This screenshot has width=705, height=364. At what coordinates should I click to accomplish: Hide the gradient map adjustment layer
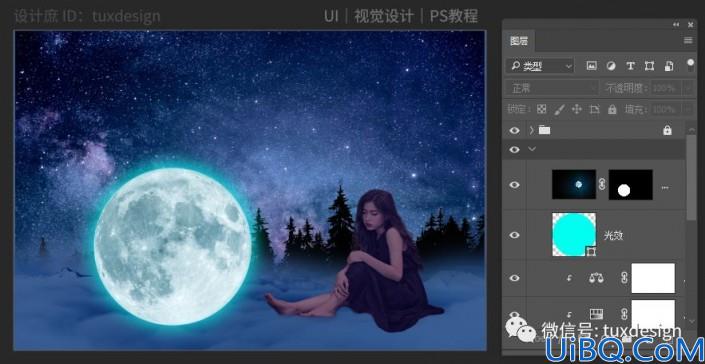(x=514, y=314)
